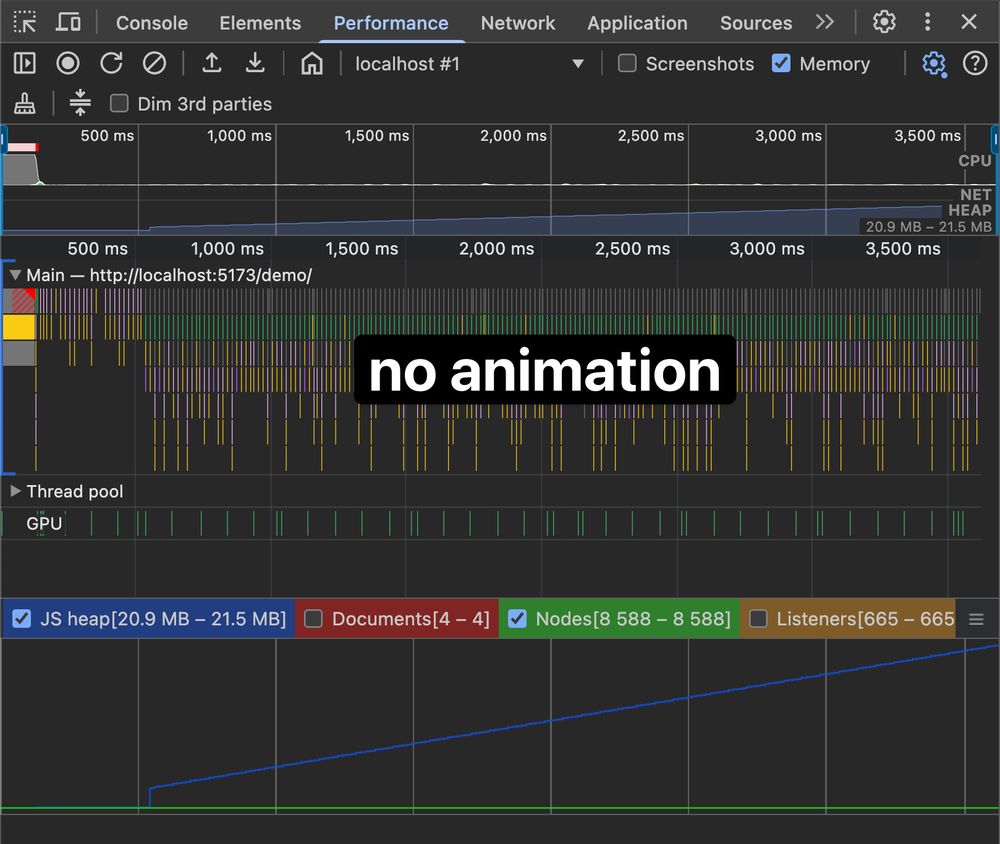Toggle the device toolbar icon
1000x844 pixels.
68,22
